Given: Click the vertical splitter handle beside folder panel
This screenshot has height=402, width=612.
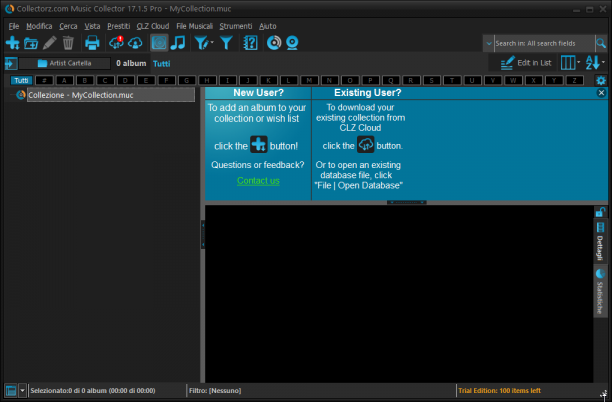Looking at the screenshot, I should 203,234.
